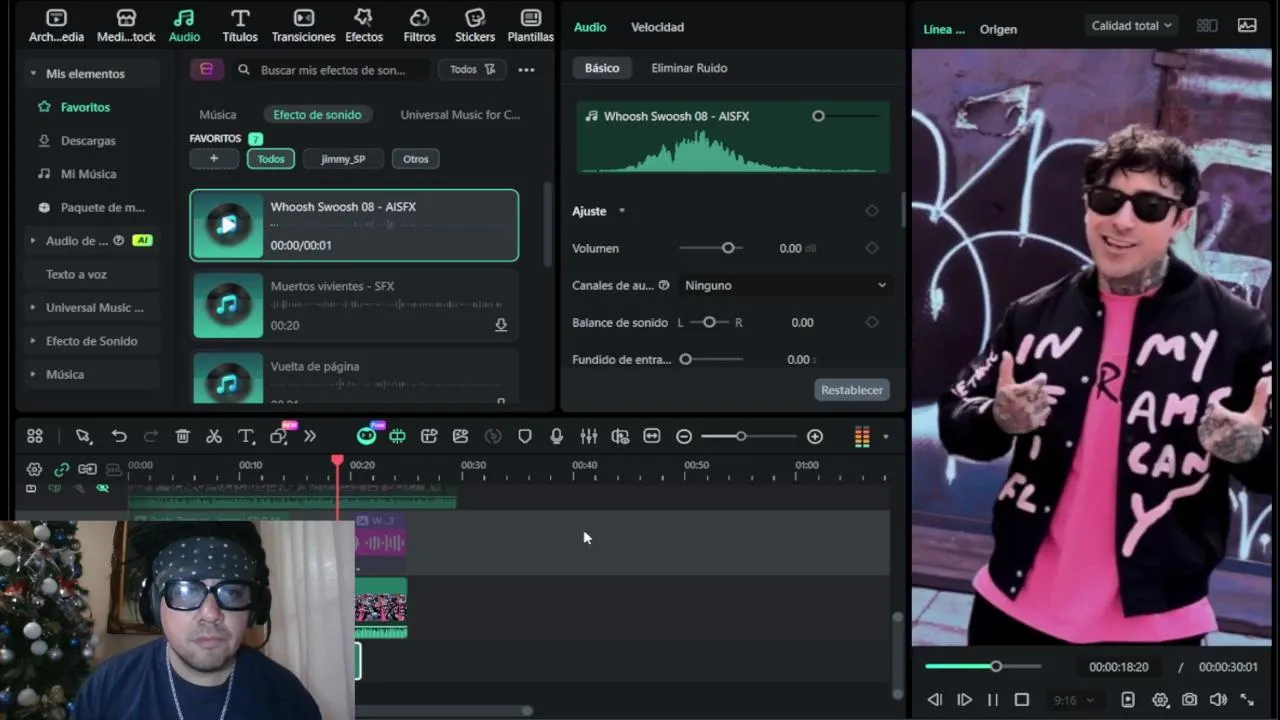The width and height of the screenshot is (1280, 720).
Task: Expand the Música sidebar section
Action: pos(33,374)
